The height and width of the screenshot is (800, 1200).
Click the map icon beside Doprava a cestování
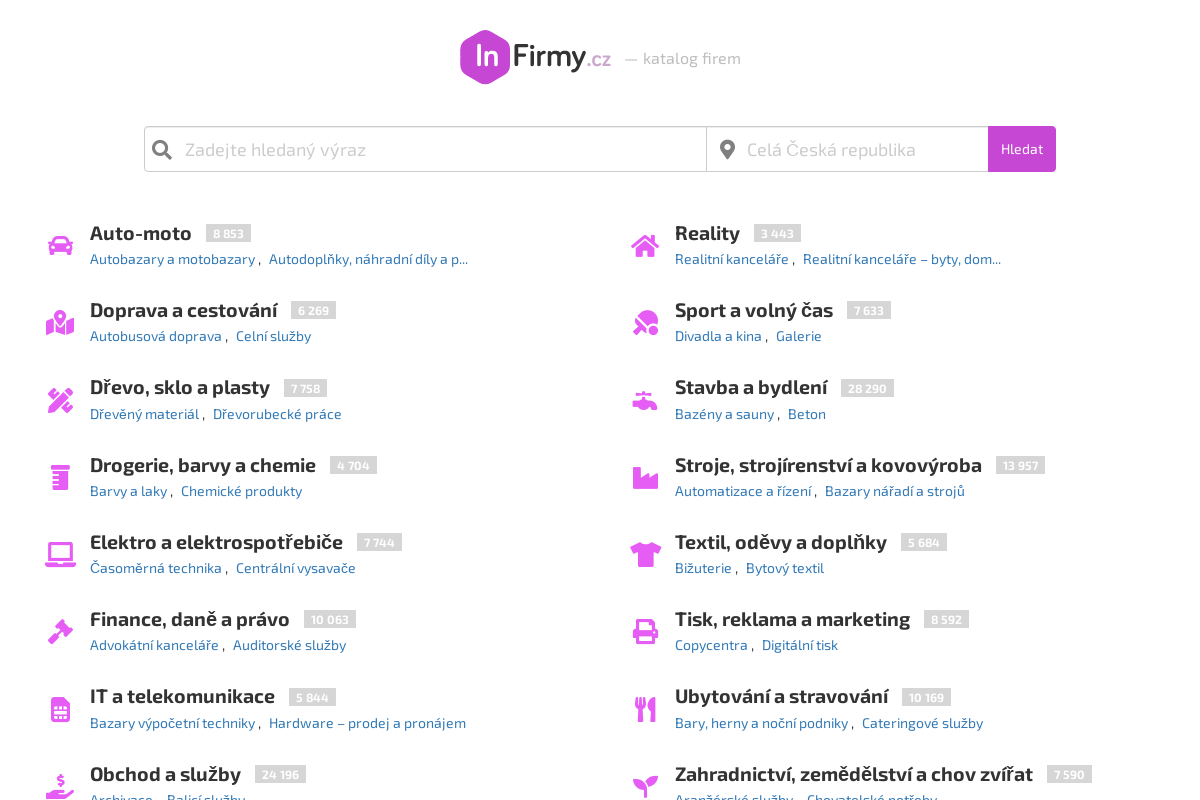click(x=60, y=323)
